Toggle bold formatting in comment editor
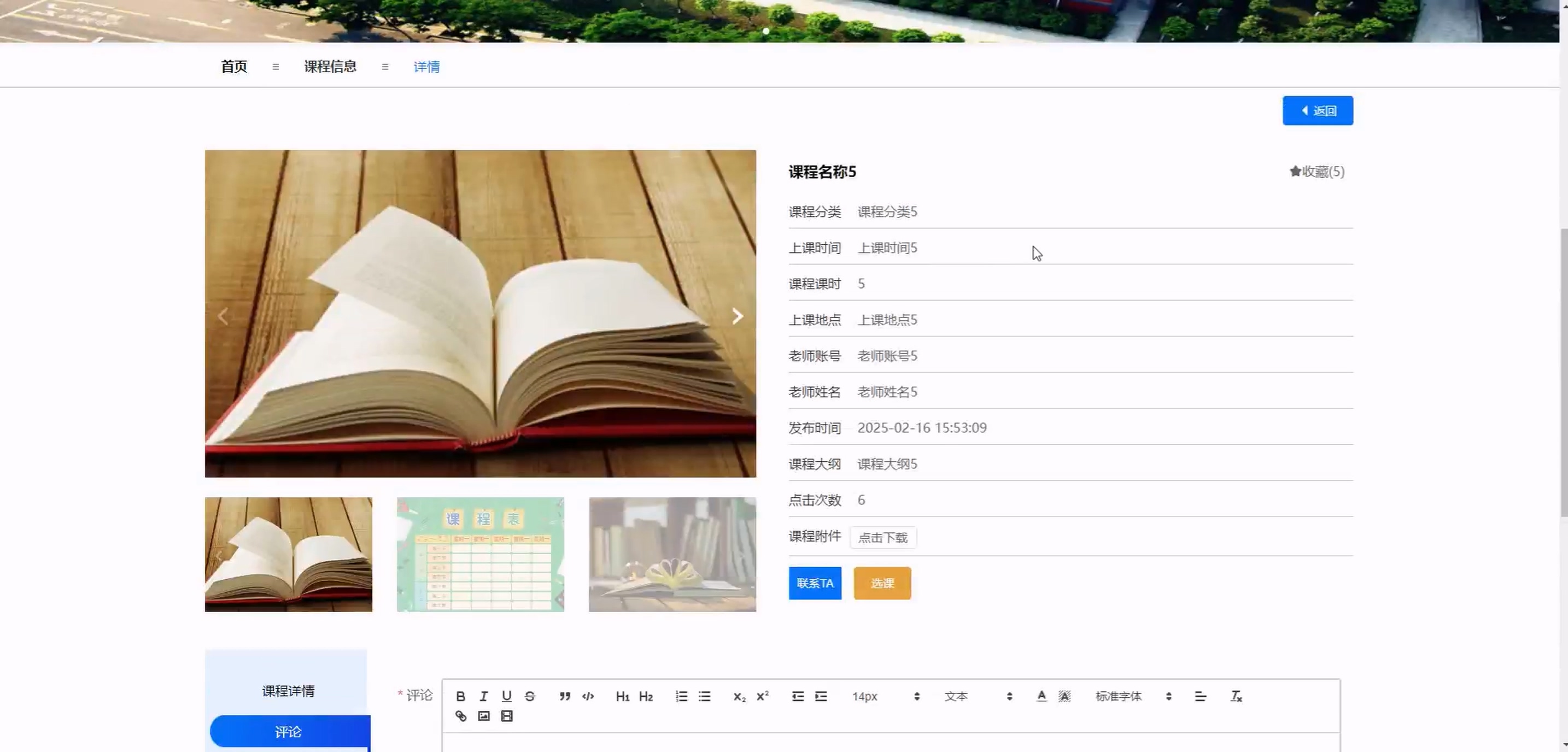 [460, 696]
